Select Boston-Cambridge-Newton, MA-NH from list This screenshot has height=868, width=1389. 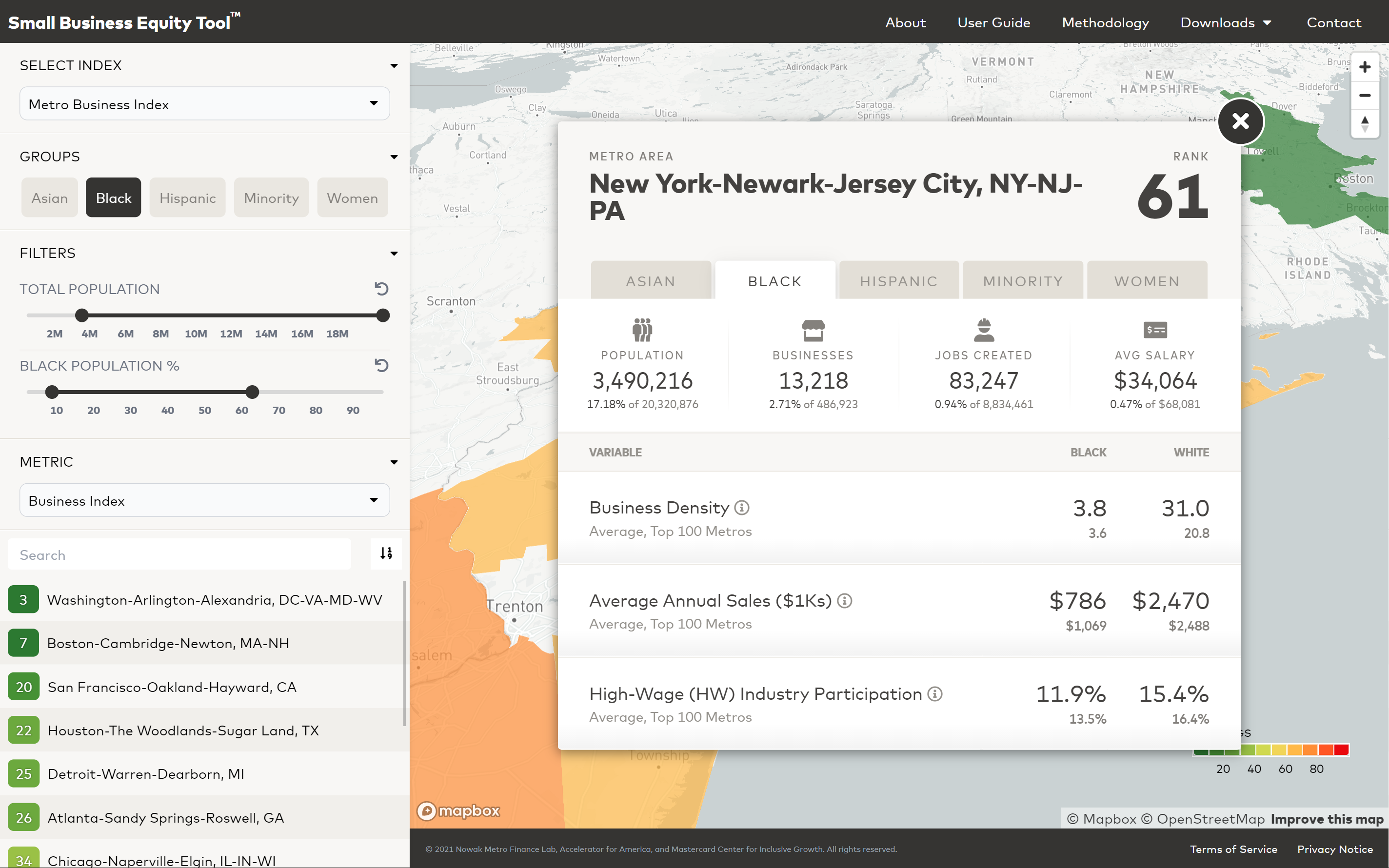click(x=168, y=643)
